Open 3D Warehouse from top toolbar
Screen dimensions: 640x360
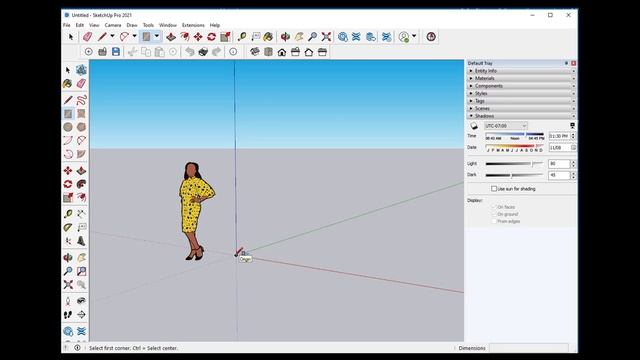point(342,37)
